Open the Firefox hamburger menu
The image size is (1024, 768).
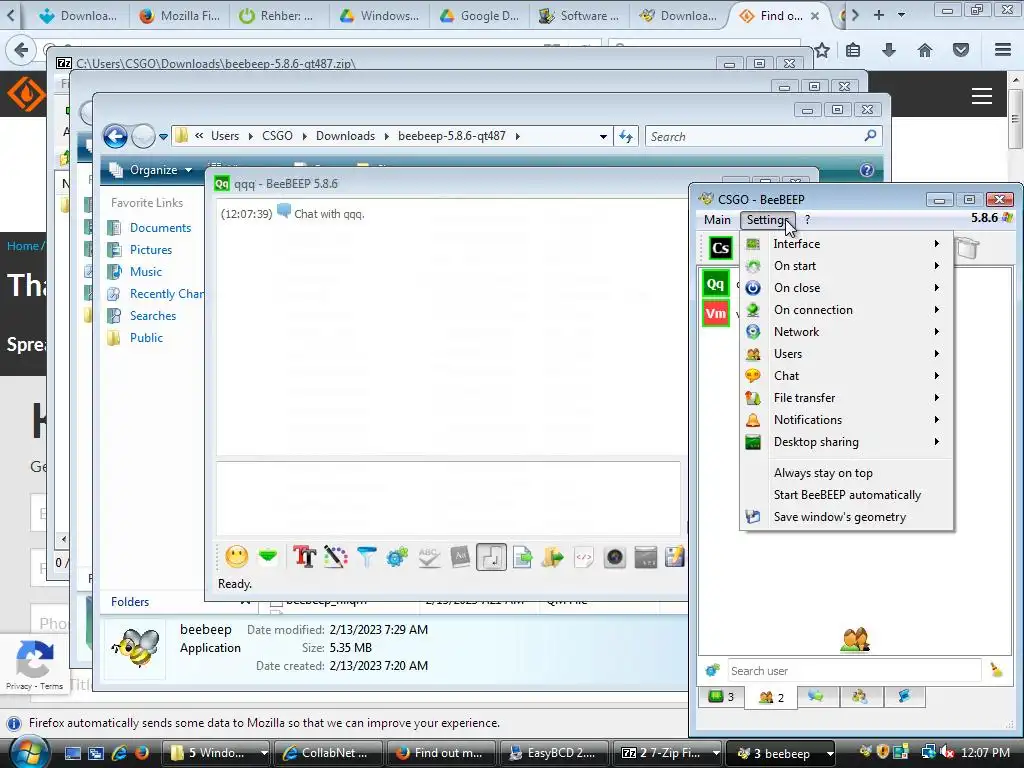pyautogui.click(x=1002, y=50)
